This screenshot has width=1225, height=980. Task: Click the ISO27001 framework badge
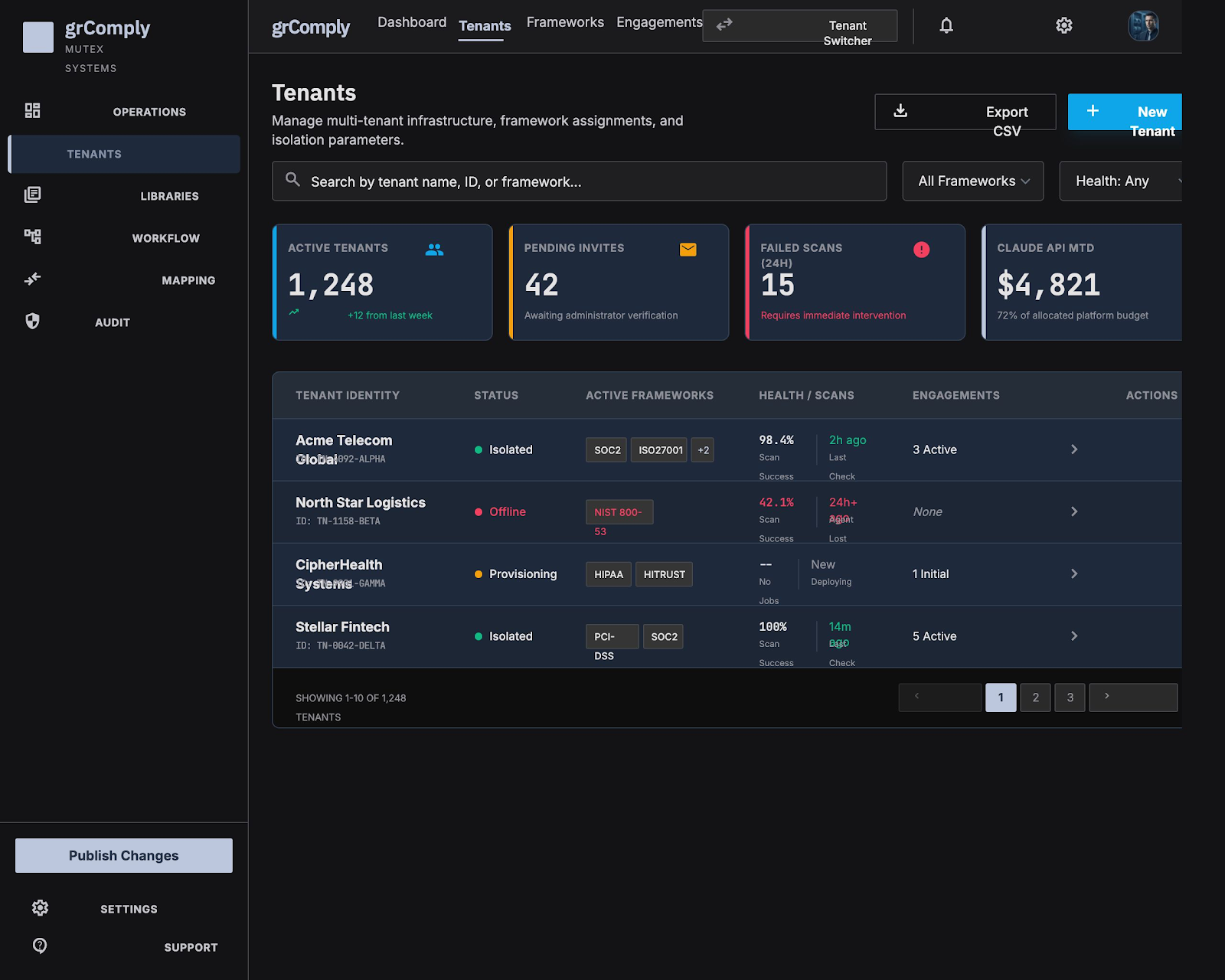tap(659, 450)
